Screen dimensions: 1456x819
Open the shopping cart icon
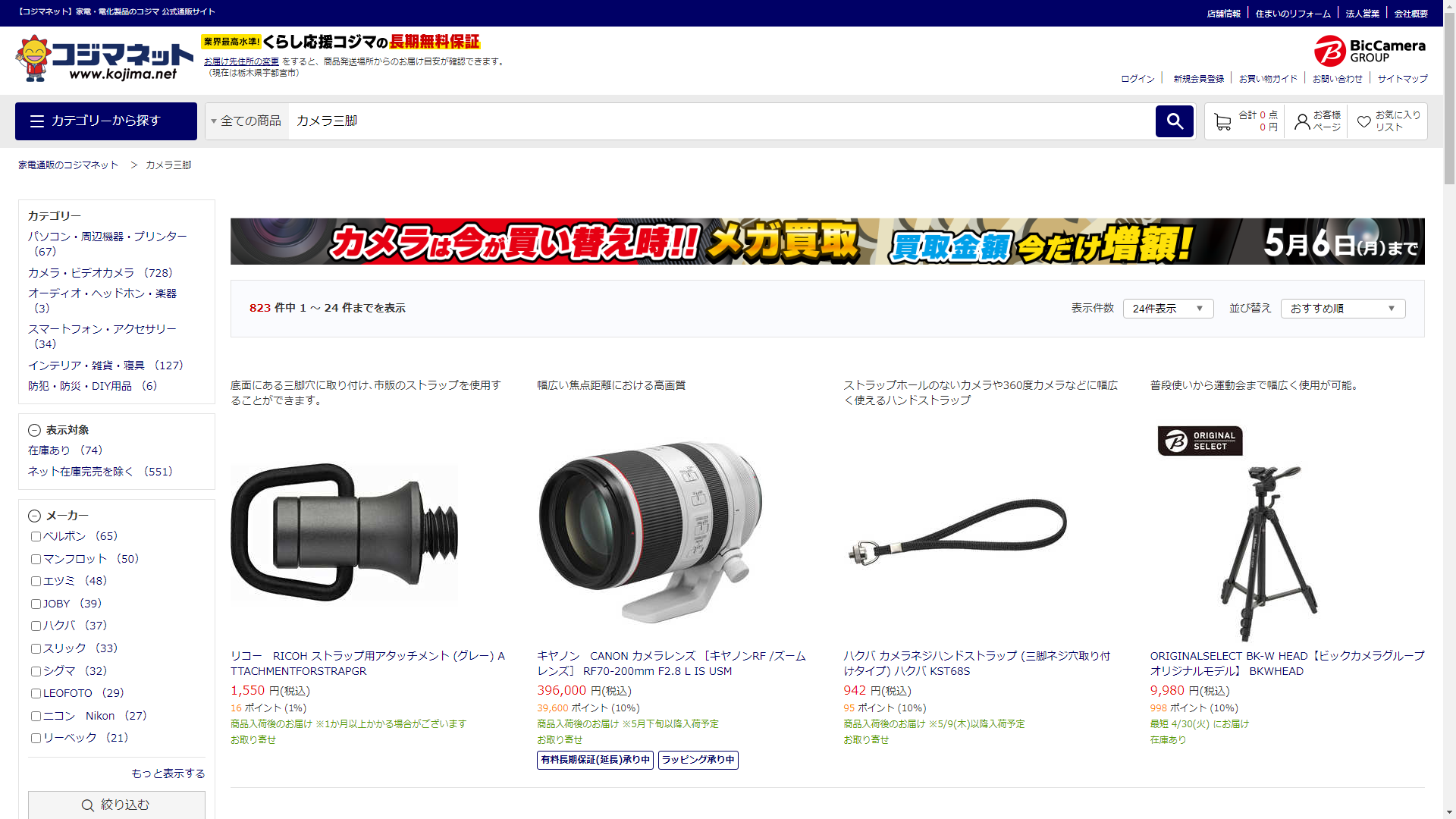[x=1222, y=121]
